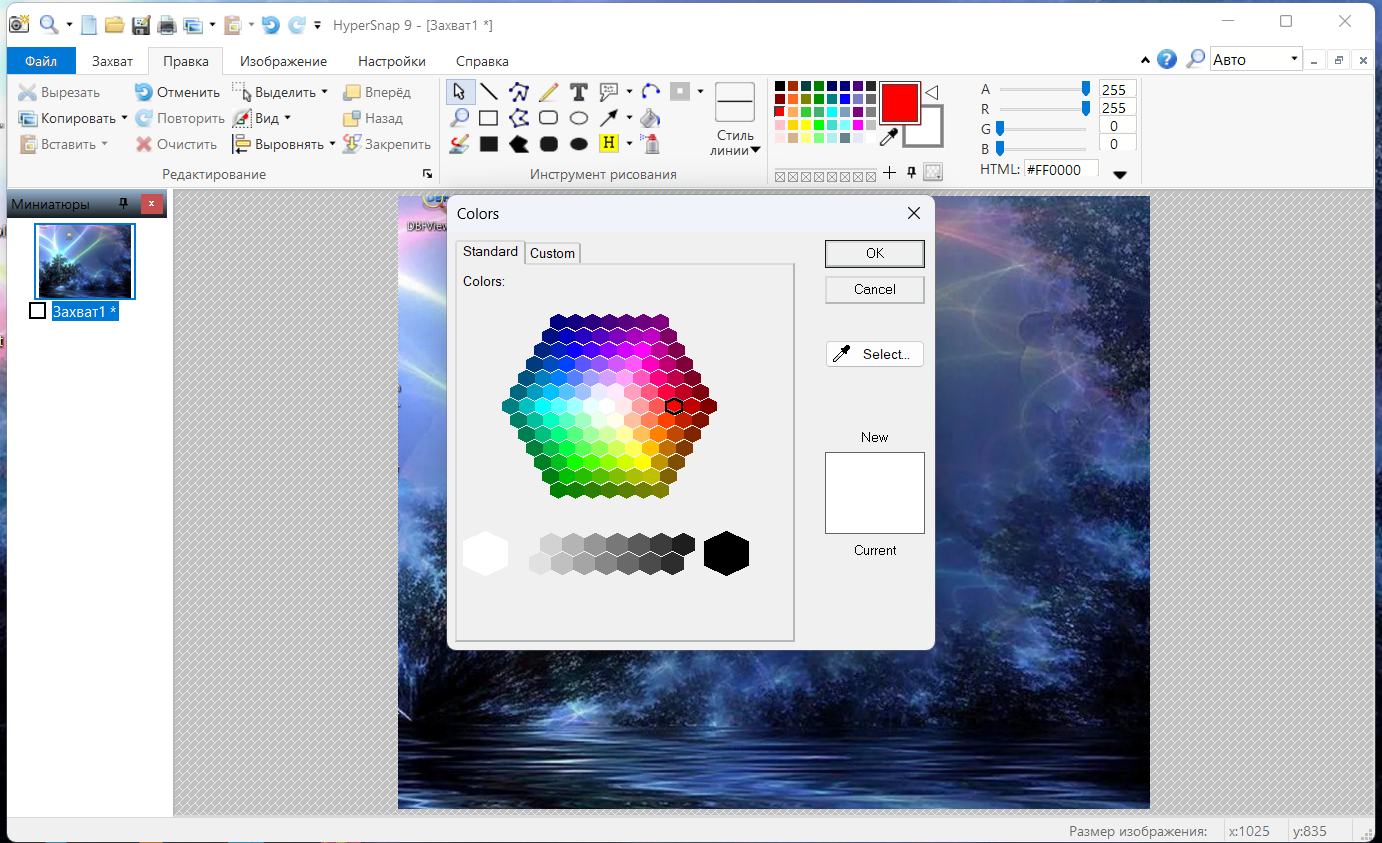Select the filled rectangle tool
Screen dimensions: 1382x843
coord(488,144)
